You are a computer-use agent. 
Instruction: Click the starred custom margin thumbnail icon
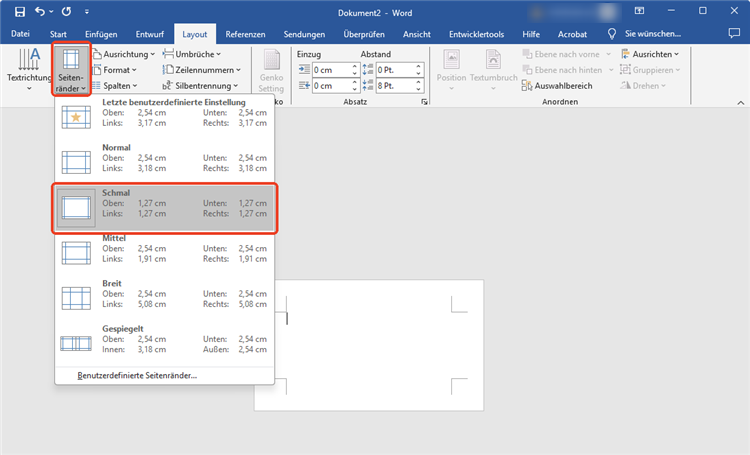(x=76, y=117)
